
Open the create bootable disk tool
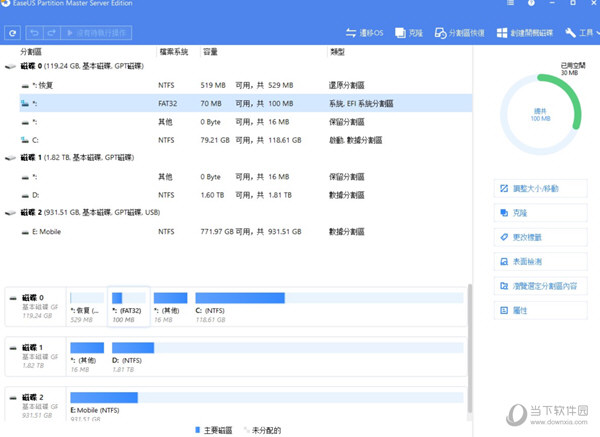[525, 33]
